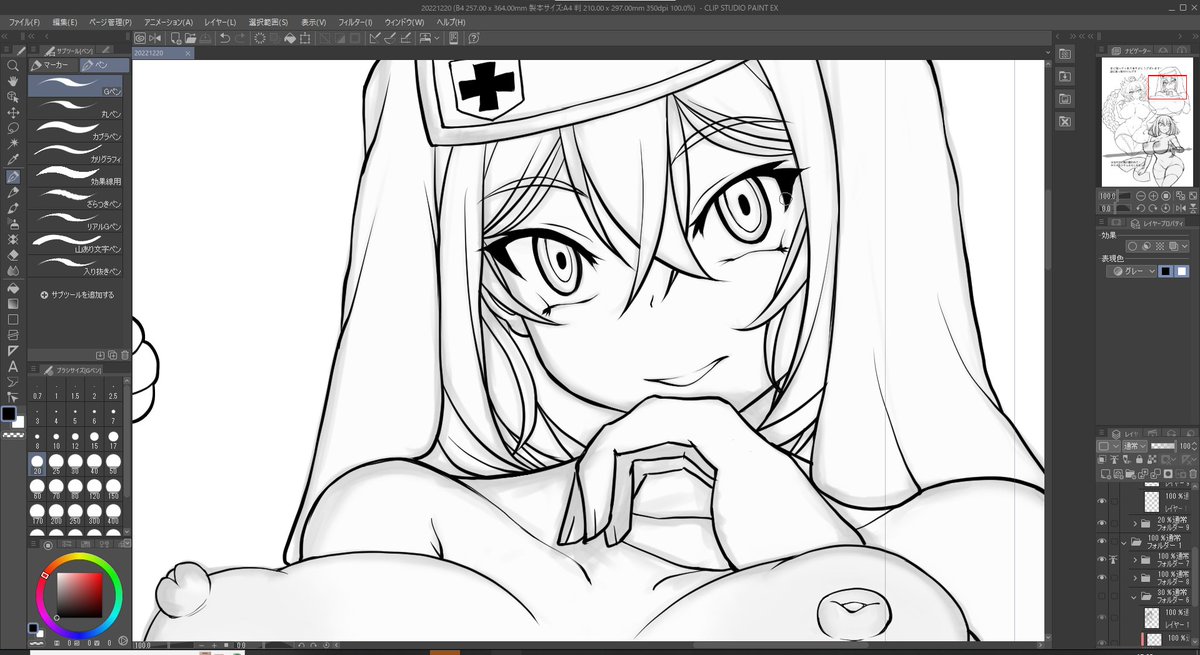Screen dimensions: 1200x655
Task: Click the layer opacity slider
Action: [x=1163, y=445]
